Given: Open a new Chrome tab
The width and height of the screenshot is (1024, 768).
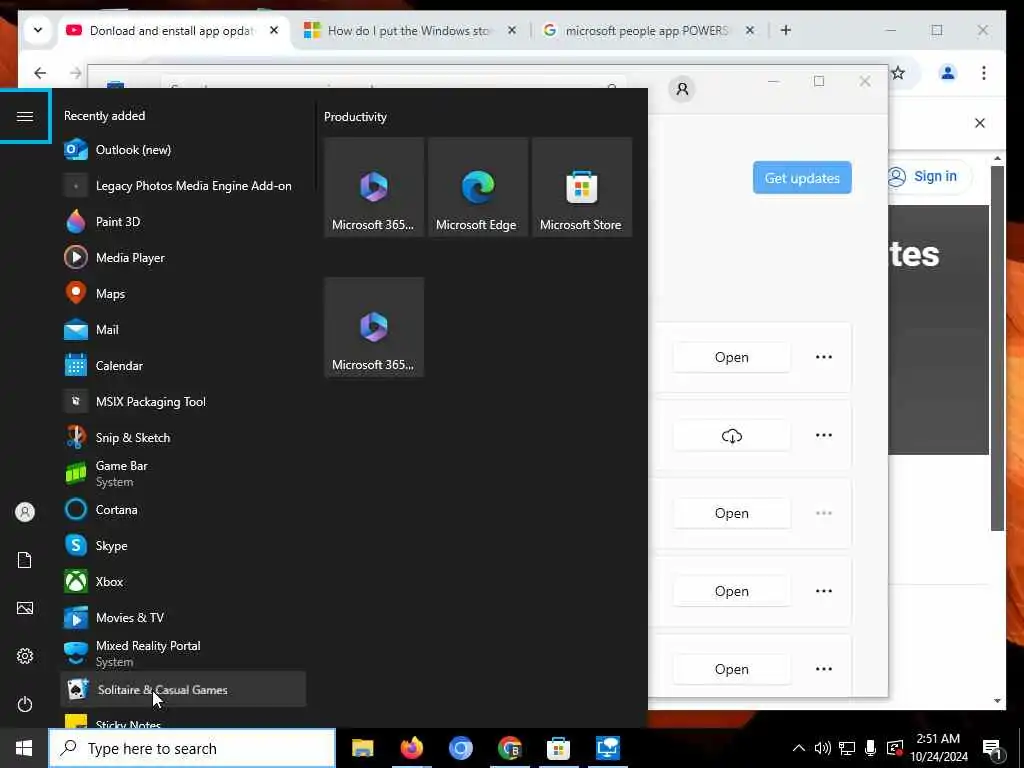Looking at the screenshot, I should (786, 30).
